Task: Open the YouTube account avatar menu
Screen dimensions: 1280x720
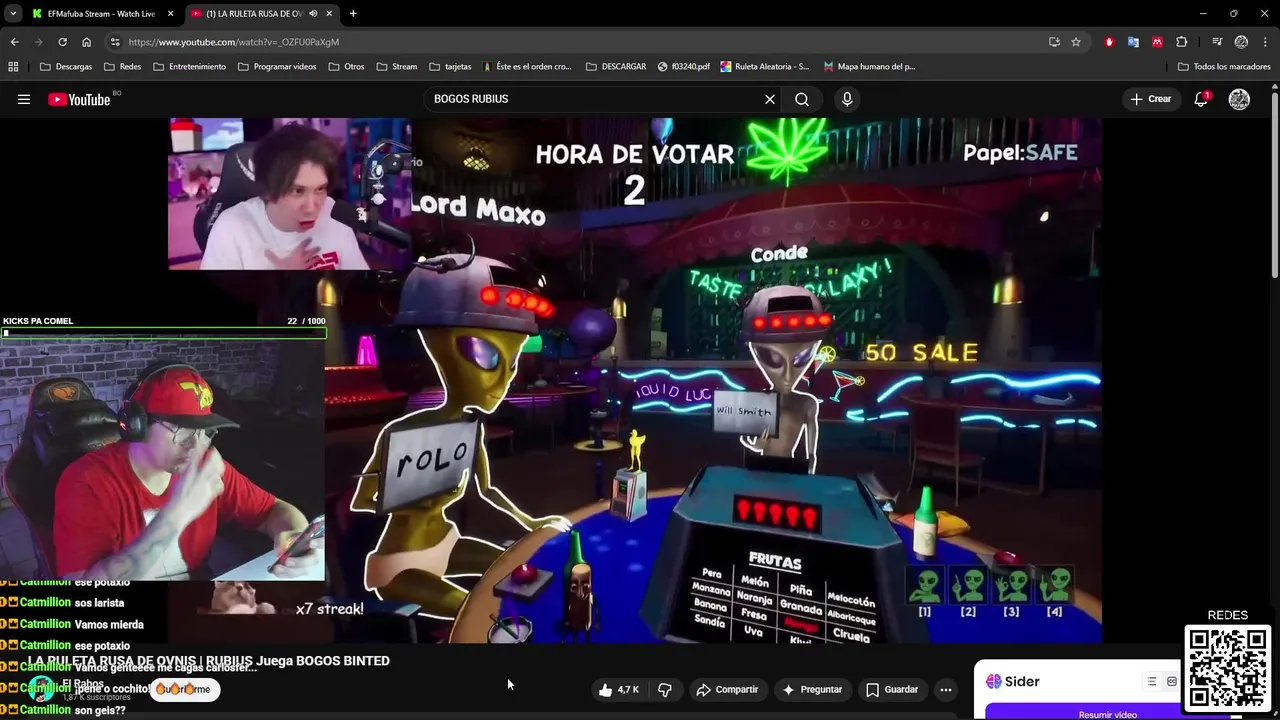Action: (1239, 99)
